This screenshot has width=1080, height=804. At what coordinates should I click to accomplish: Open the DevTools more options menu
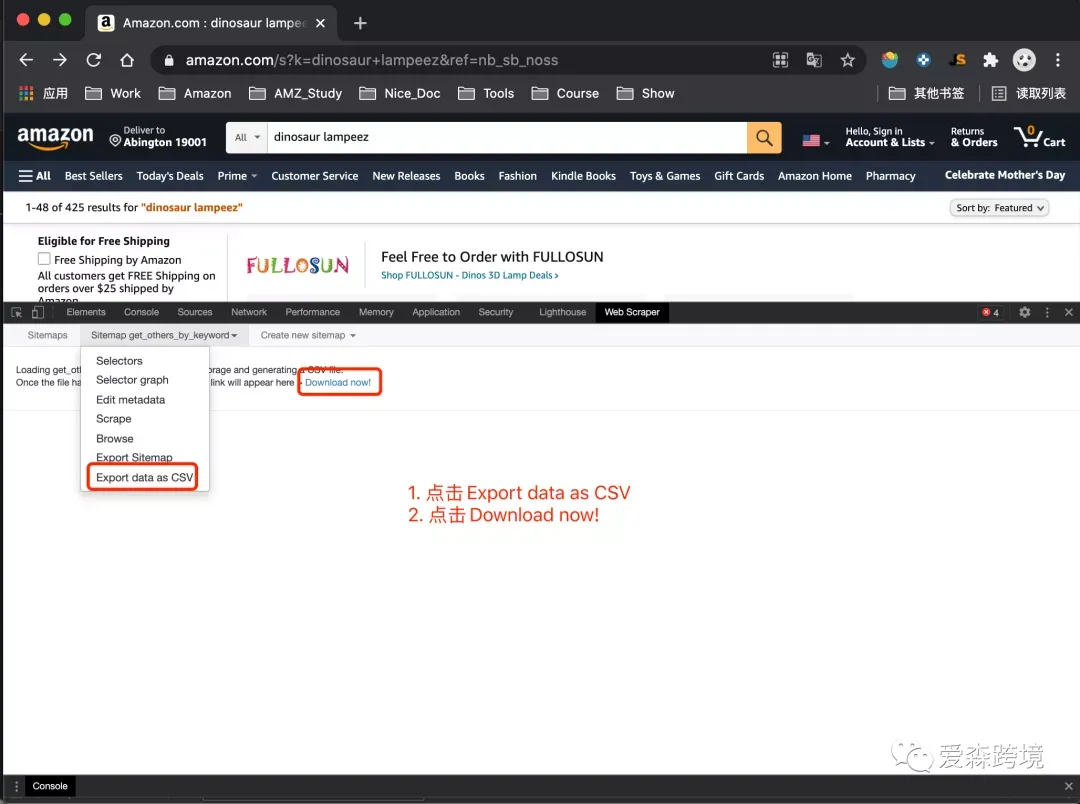point(1047,312)
